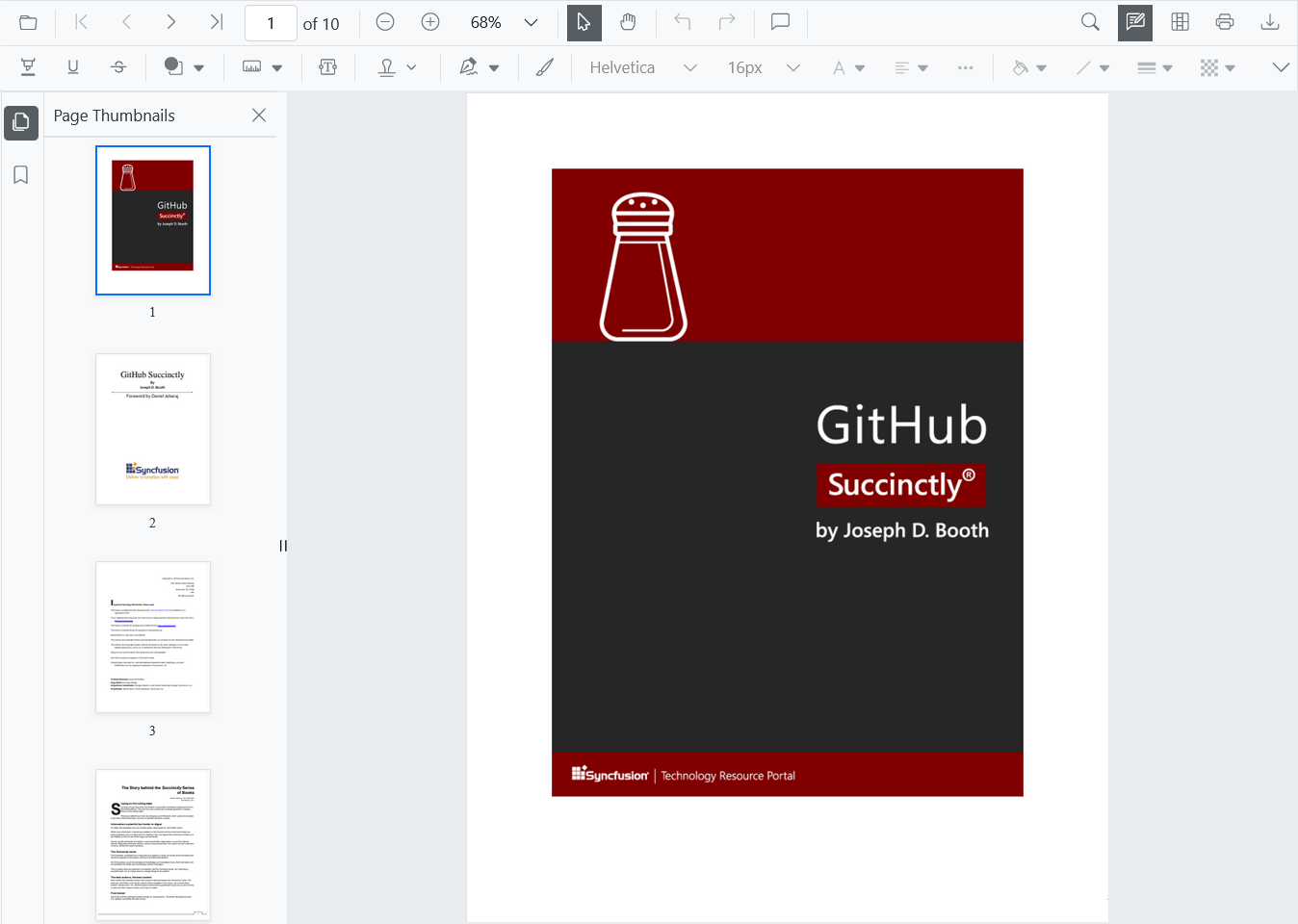
Task: Open the stroke color picker
Action: point(1093,67)
